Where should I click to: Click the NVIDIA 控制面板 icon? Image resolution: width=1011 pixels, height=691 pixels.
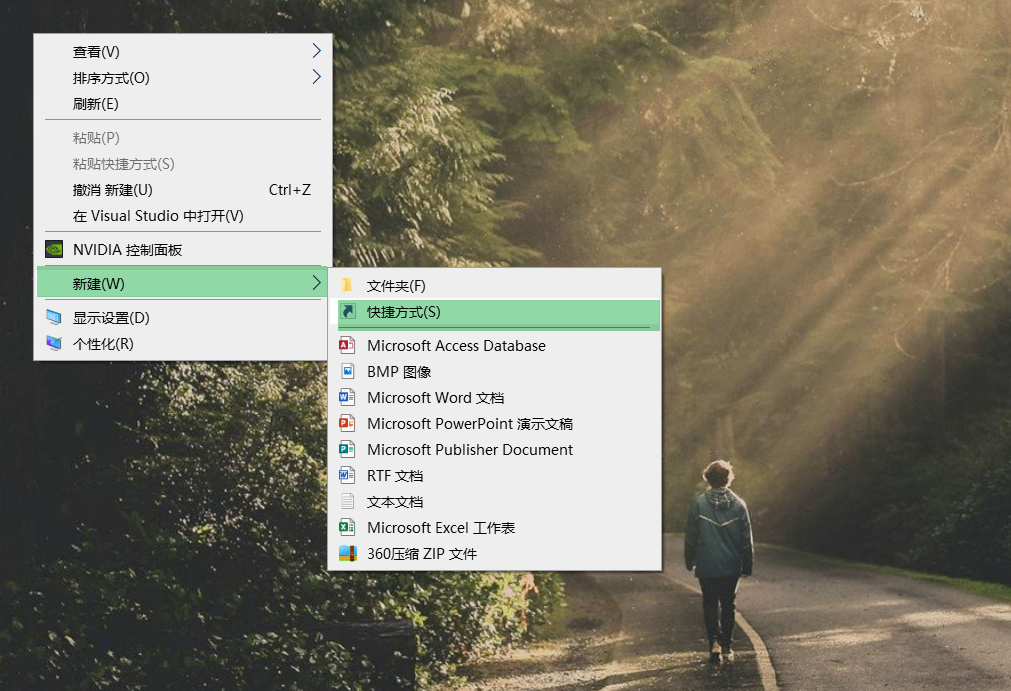(x=53, y=248)
